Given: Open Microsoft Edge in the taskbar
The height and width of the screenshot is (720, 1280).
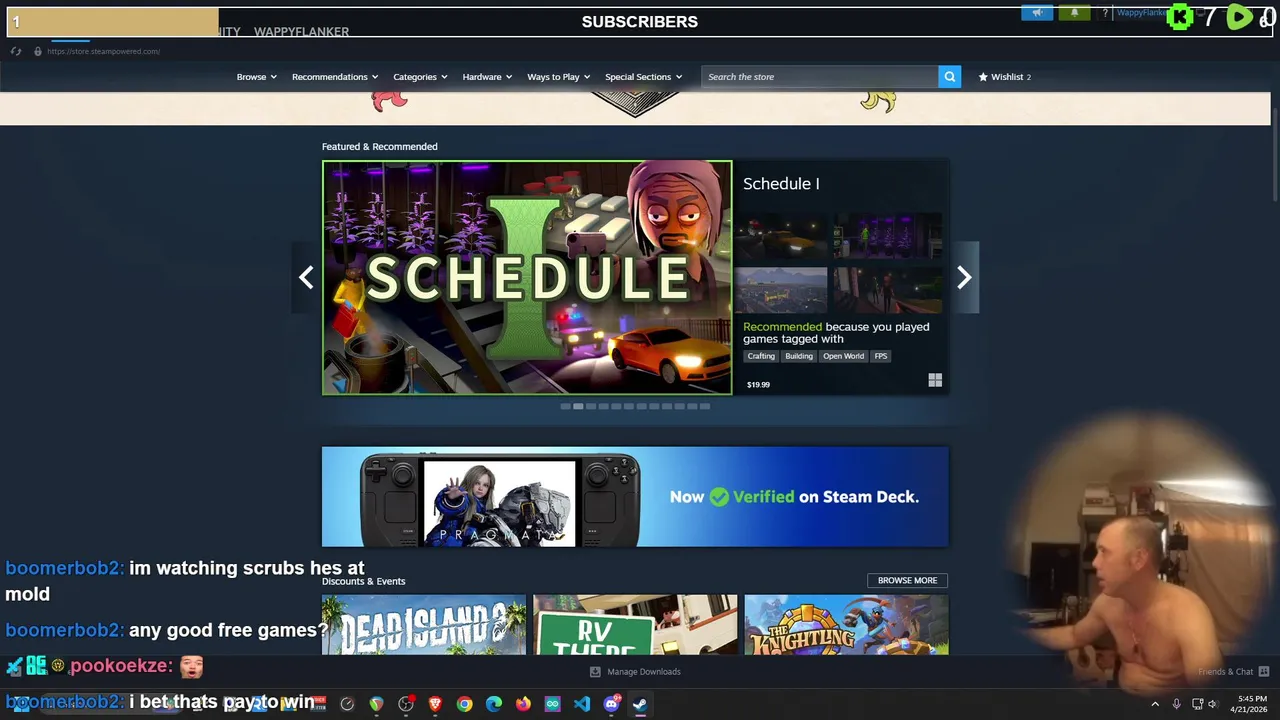Looking at the screenshot, I should (x=494, y=704).
